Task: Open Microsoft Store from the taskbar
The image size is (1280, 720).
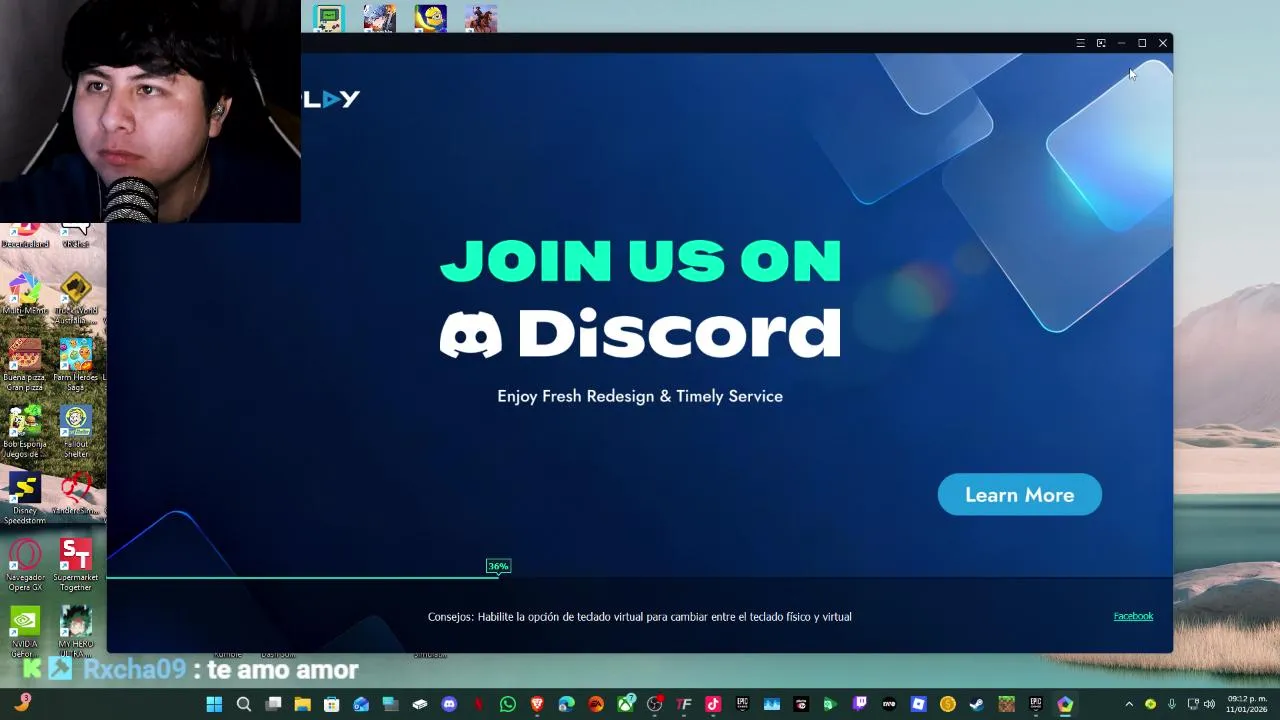Action: (x=331, y=704)
